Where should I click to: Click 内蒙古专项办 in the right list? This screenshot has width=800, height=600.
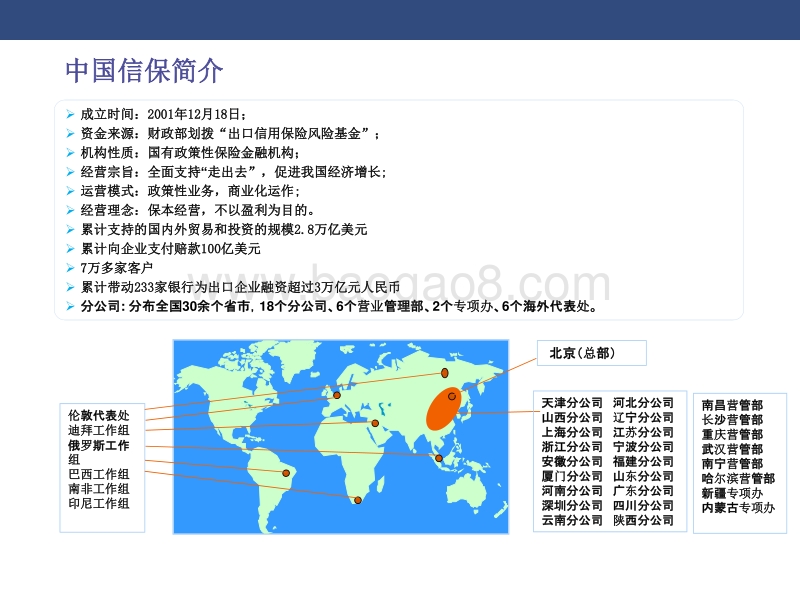point(738,508)
